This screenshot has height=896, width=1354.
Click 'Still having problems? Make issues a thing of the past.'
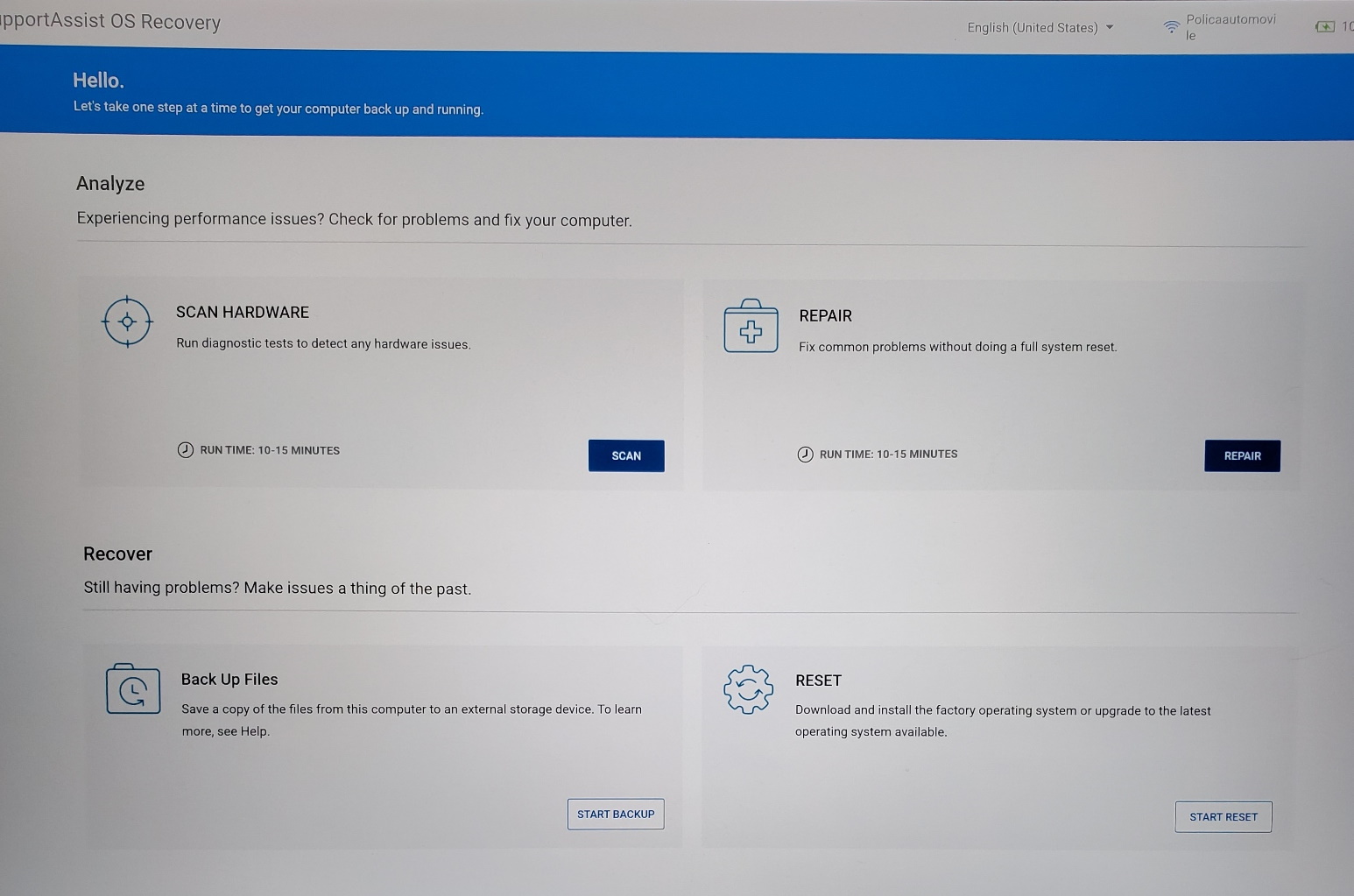[278, 588]
